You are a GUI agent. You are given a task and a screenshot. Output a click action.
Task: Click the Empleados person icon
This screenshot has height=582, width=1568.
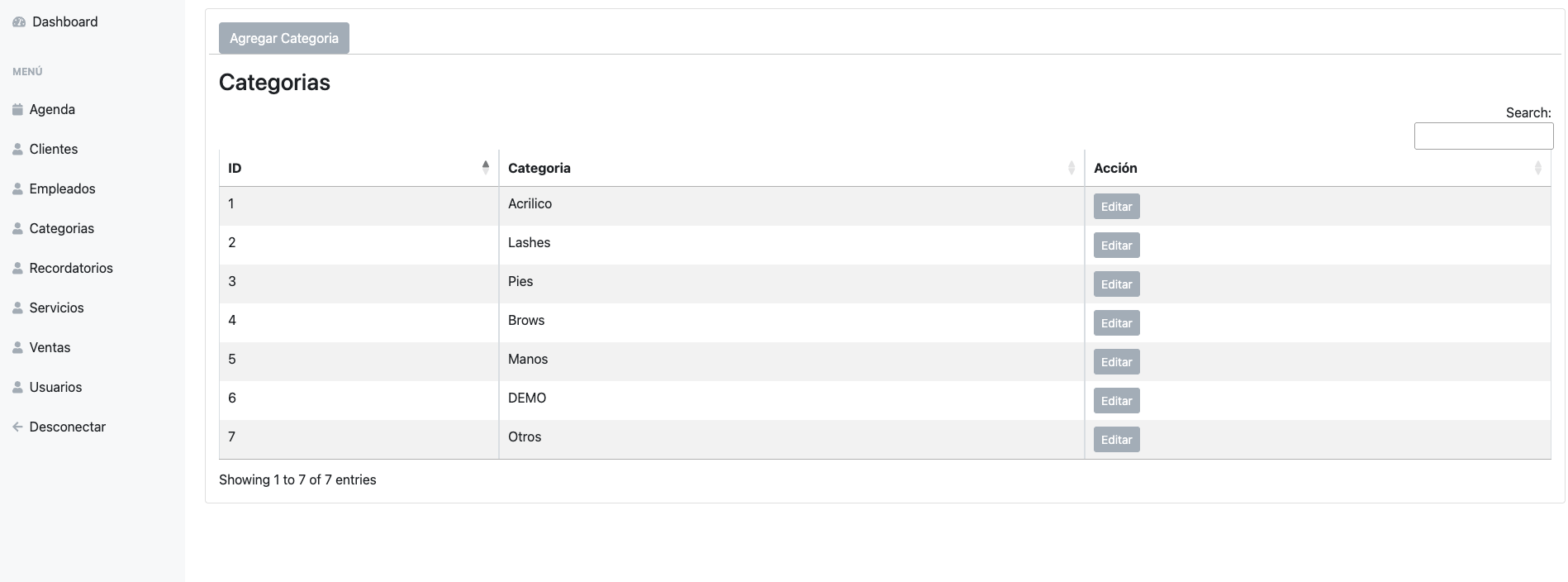click(17, 189)
